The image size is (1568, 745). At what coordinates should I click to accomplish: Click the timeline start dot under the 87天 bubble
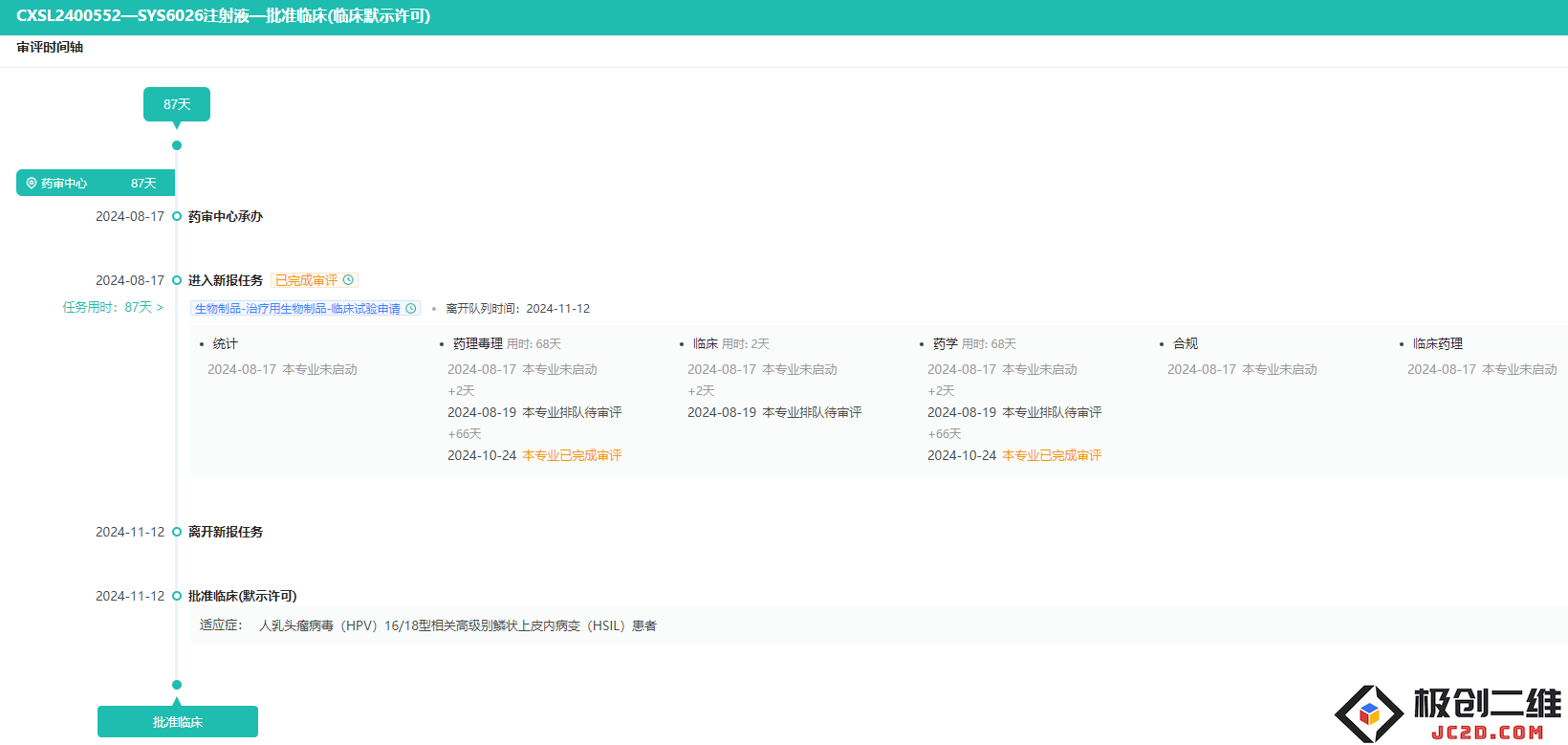(x=177, y=145)
